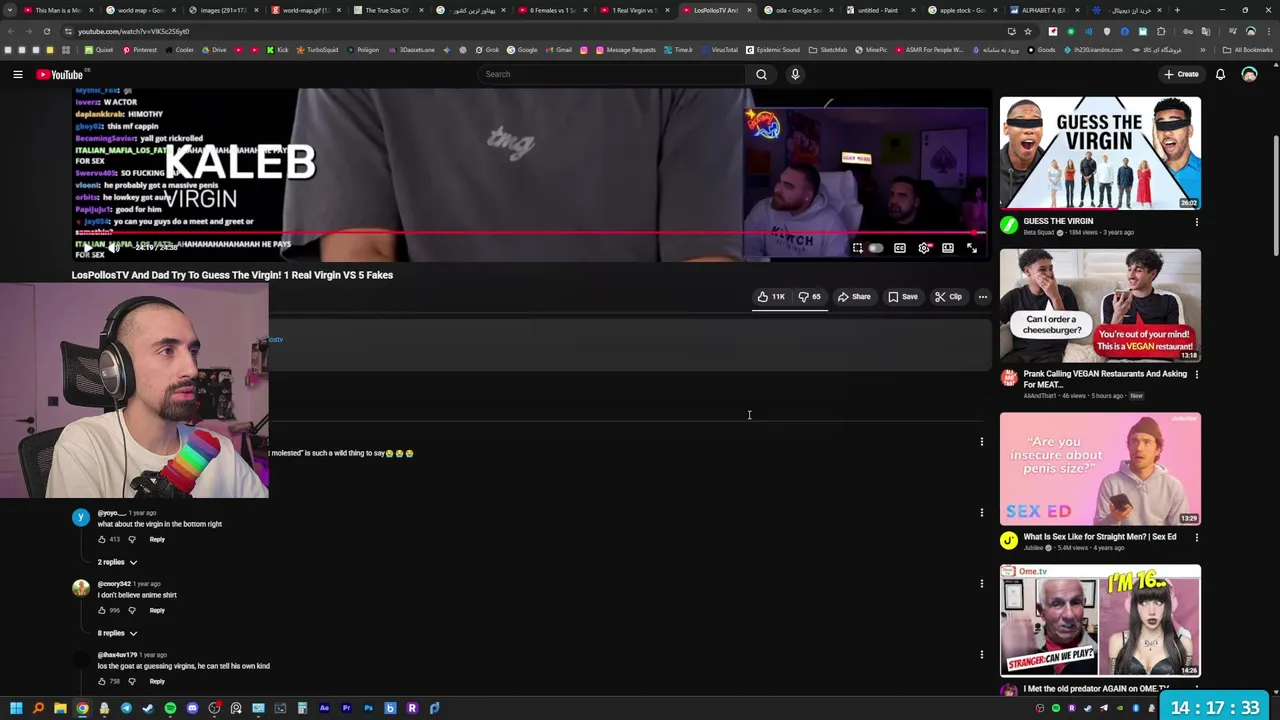The height and width of the screenshot is (720, 1280).
Task: Open options for 'los the goat' comment
Action: pyautogui.click(x=982, y=655)
